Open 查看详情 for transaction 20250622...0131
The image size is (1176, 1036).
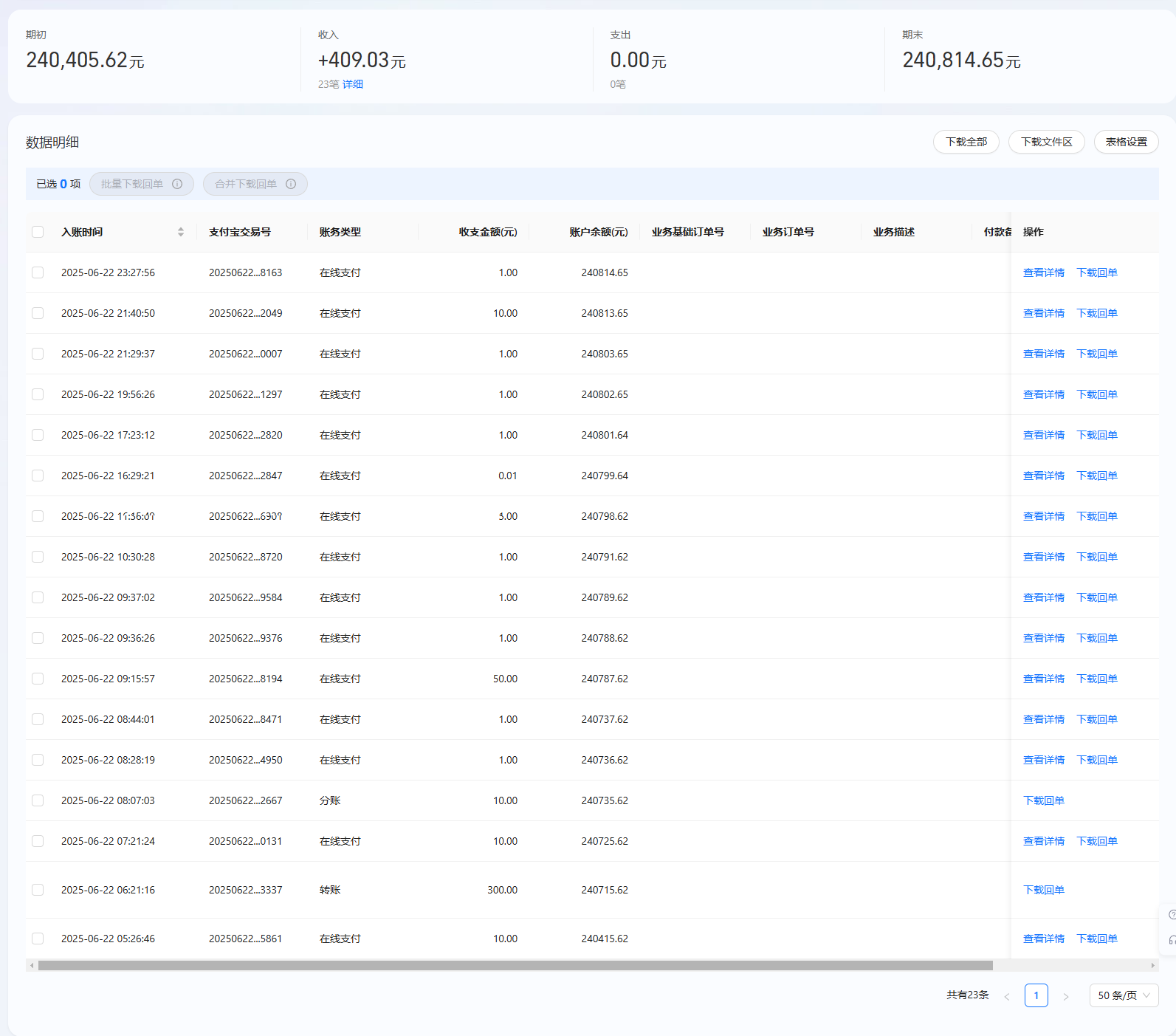point(1044,841)
